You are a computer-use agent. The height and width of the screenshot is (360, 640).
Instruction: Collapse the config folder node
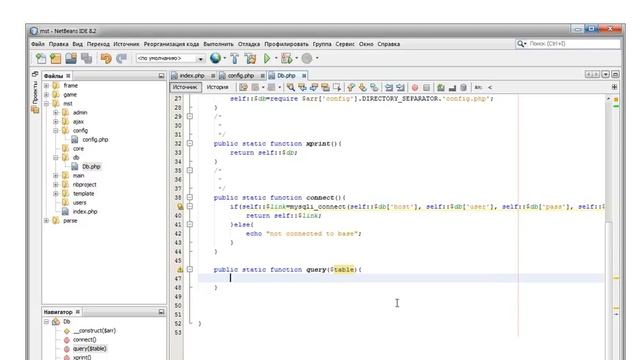tap(56, 131)
